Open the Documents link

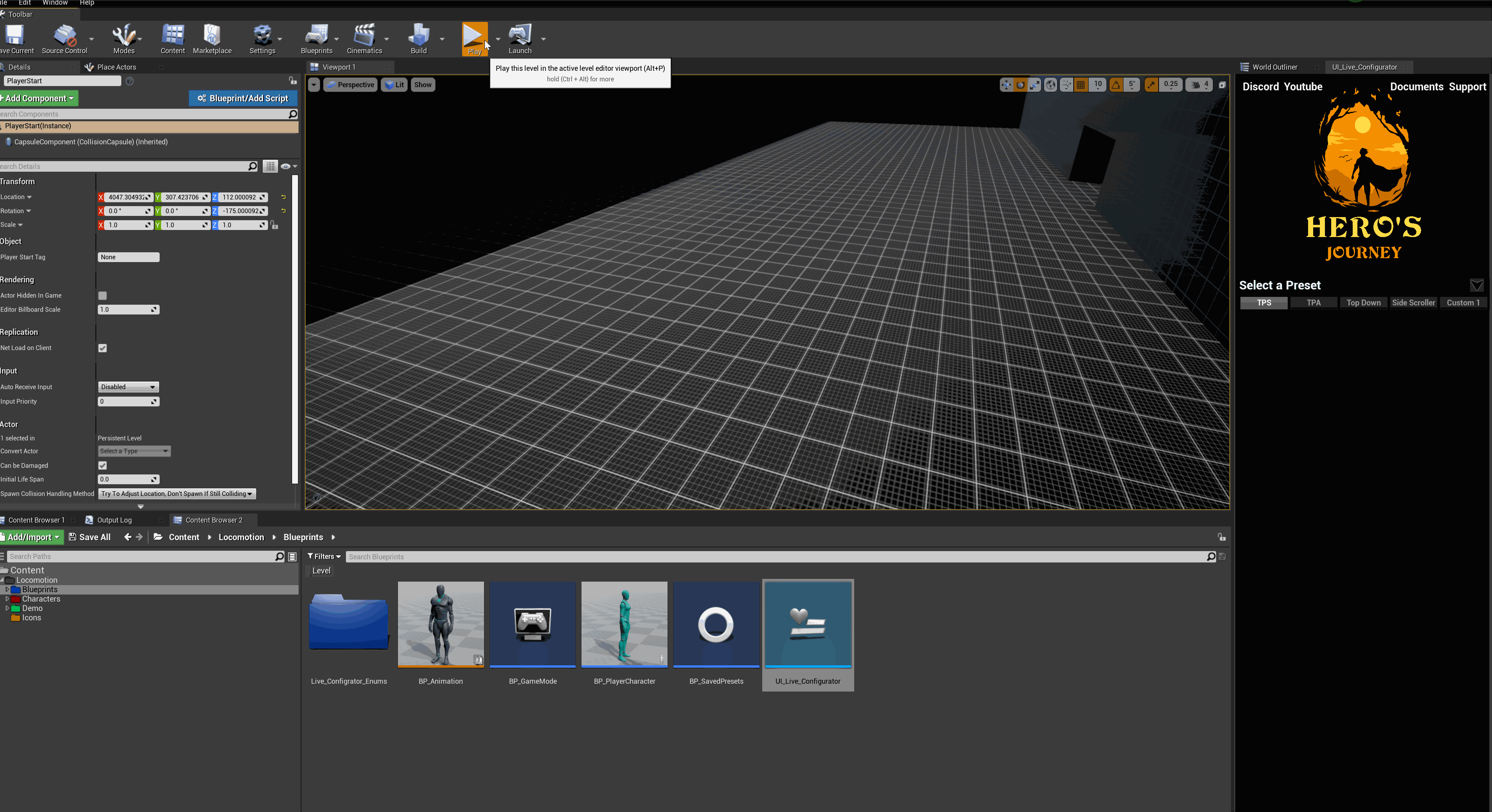[1416, 87]
